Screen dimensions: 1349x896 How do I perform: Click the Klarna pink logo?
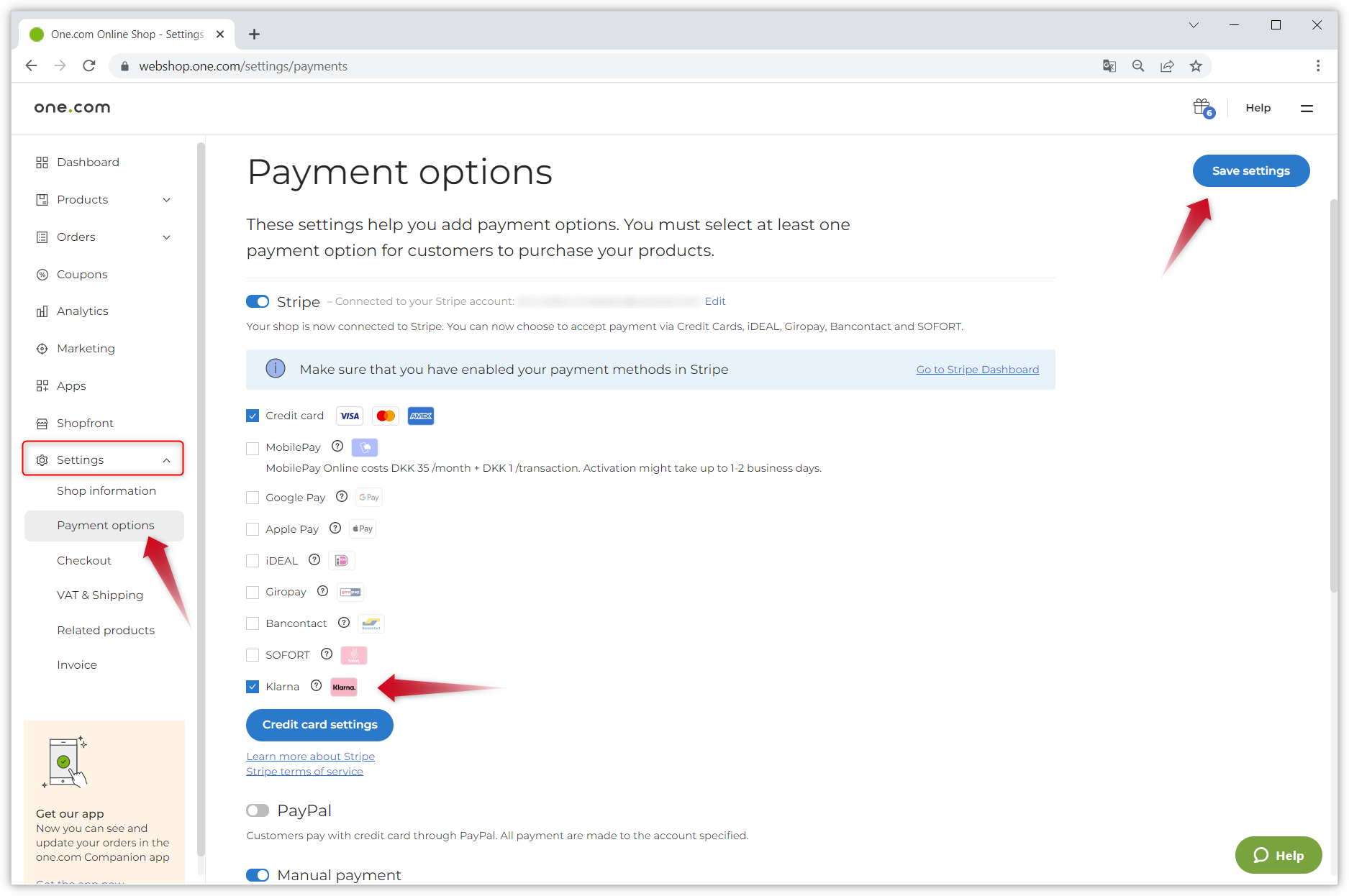pyautogui.click(x=344, y=687)
